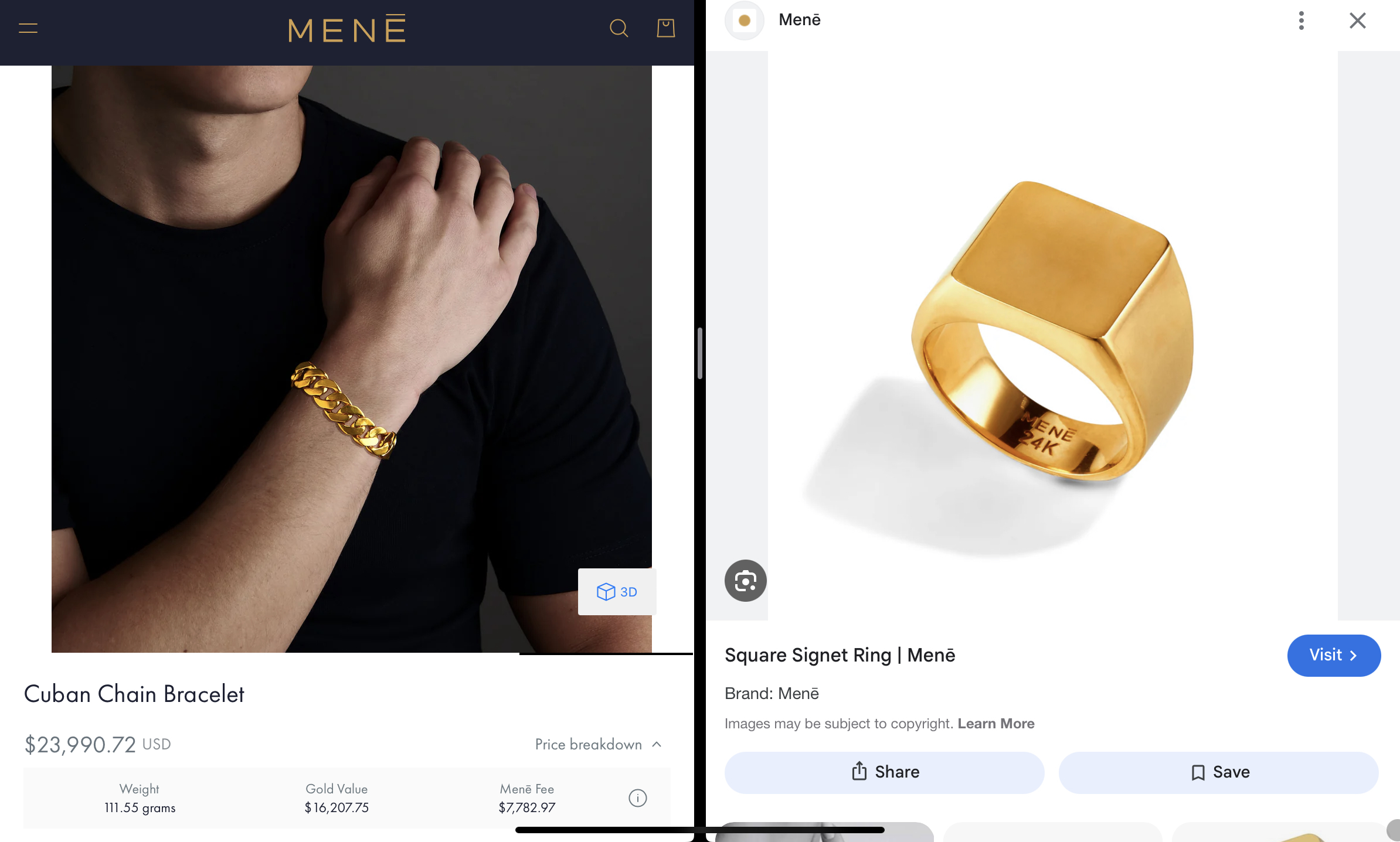The image size is (1400, 842).
Task: Share the signet ring image
Action: [x=884, y=772]
